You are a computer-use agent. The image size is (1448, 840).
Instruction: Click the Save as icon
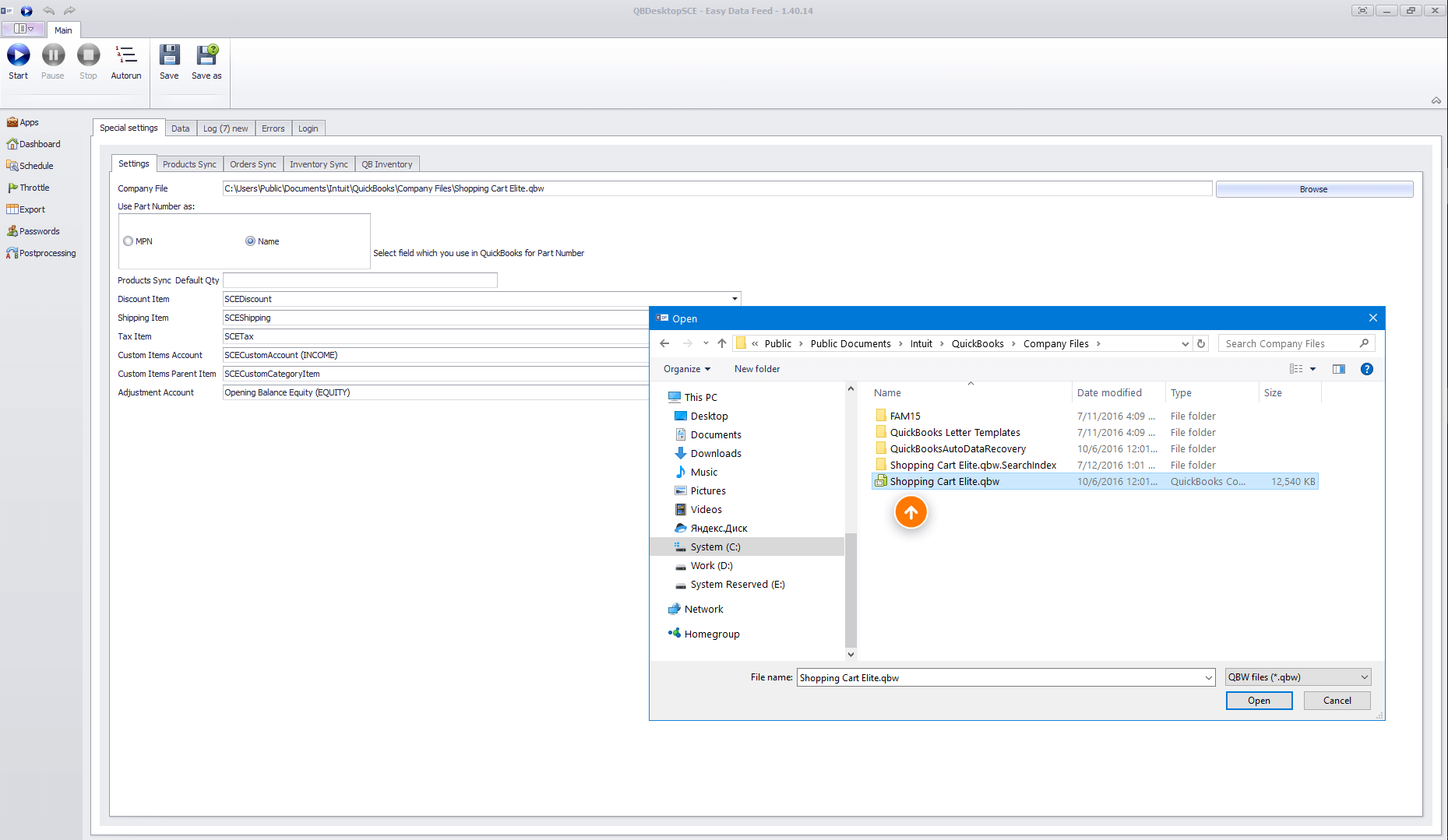206,55
